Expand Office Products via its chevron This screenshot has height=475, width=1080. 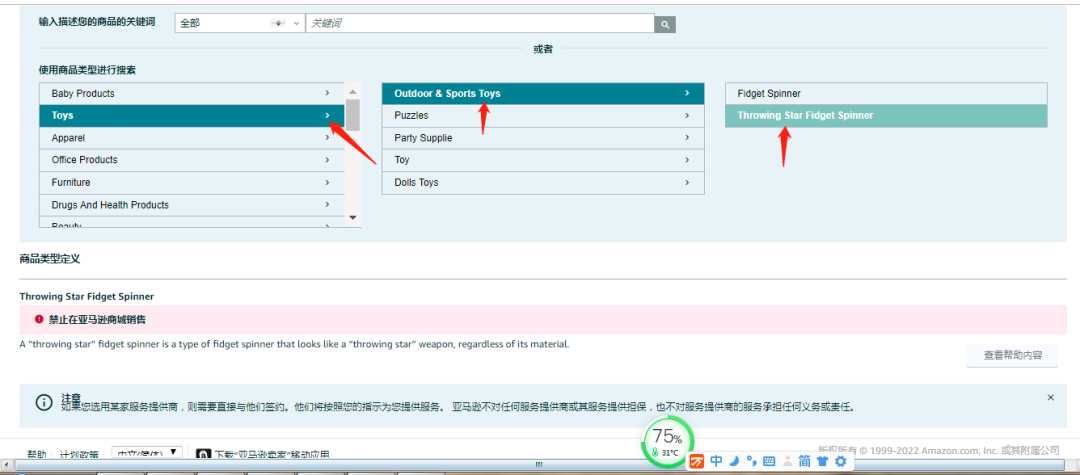coord(327,160)
